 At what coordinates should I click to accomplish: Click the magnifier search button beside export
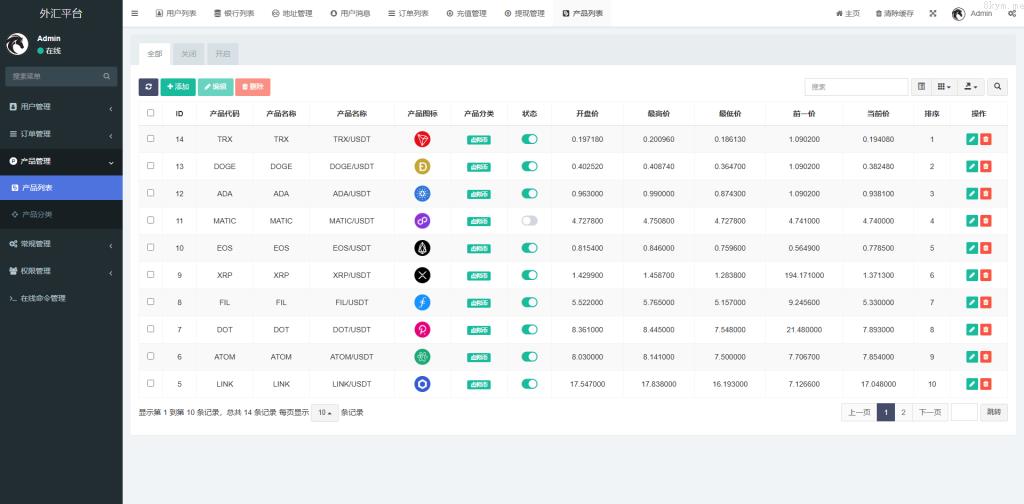tap(998, 87)
